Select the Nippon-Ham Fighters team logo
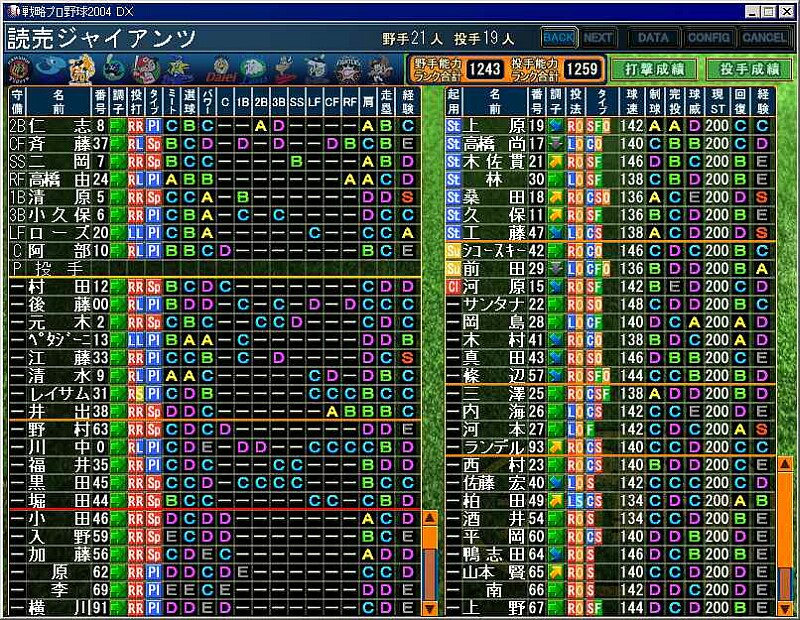800x620 pixels. (348, 69)
